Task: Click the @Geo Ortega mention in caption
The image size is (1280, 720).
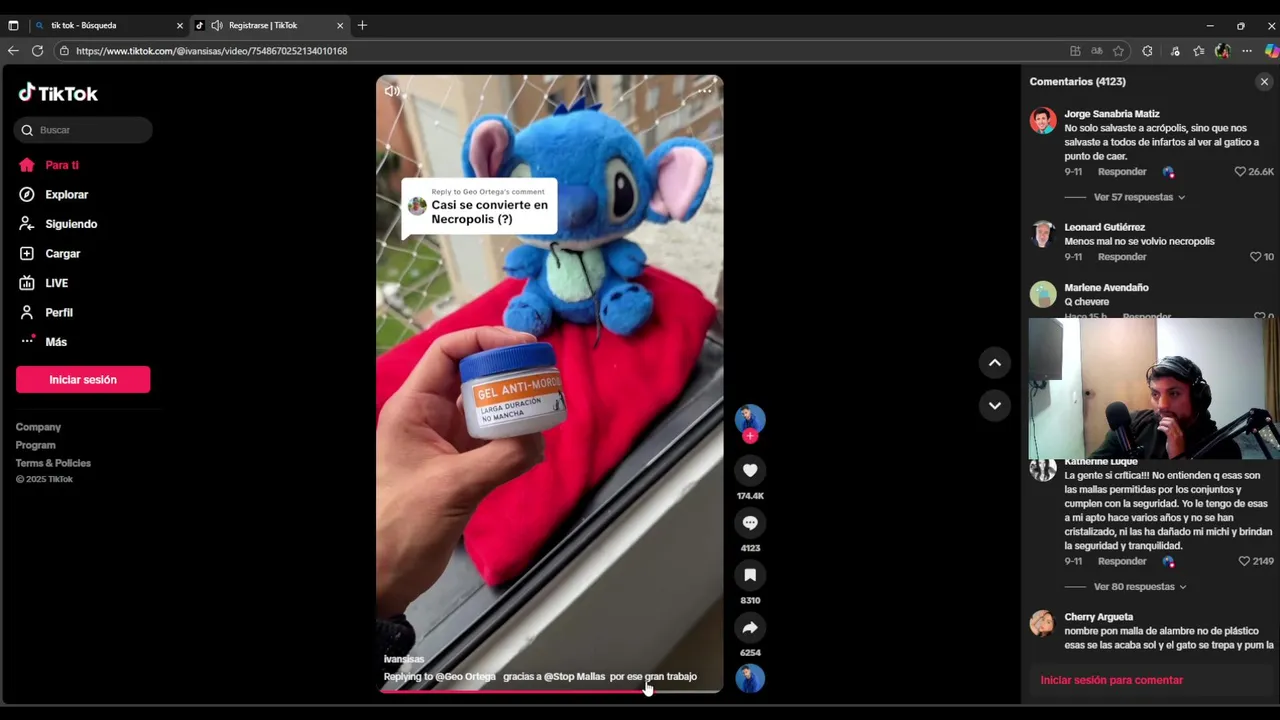Action: pyautogui.click(x=465, y=677)
